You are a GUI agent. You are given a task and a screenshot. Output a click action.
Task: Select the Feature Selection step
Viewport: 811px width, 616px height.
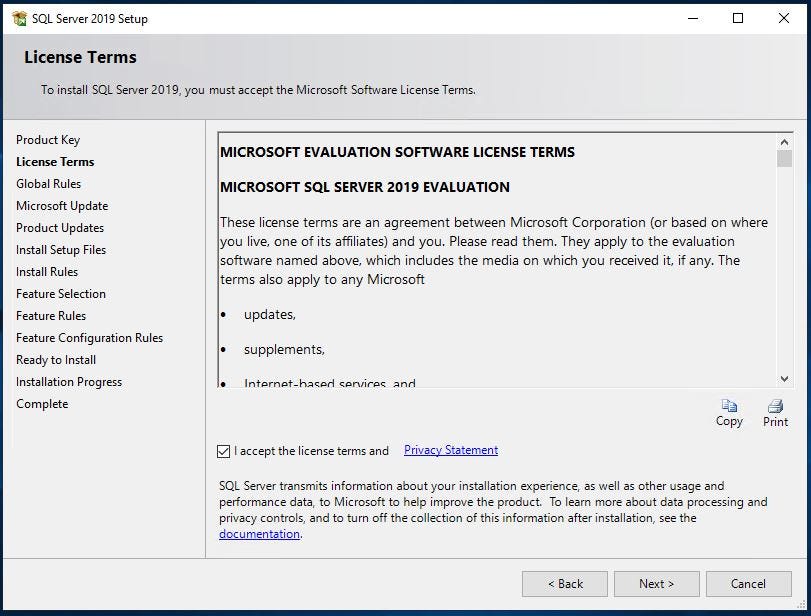pyautogui.click(x=61, y=294)
